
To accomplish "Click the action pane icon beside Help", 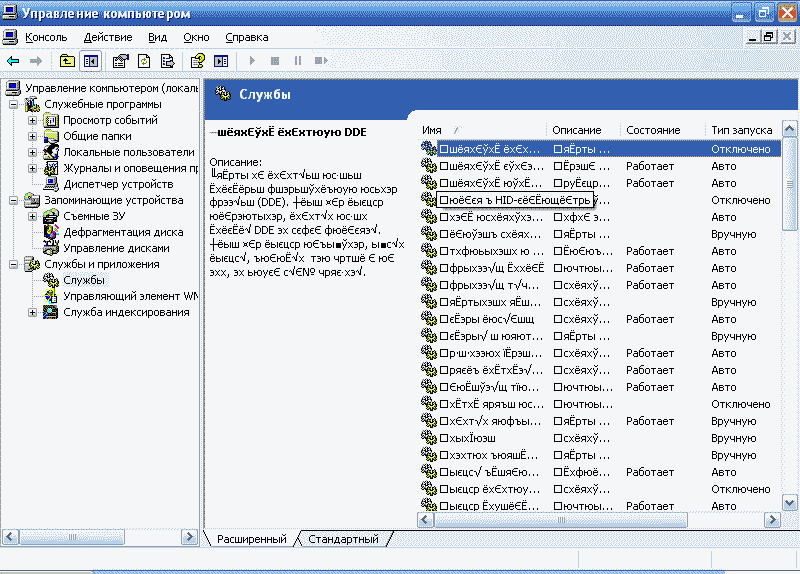I will pos(221,61).
